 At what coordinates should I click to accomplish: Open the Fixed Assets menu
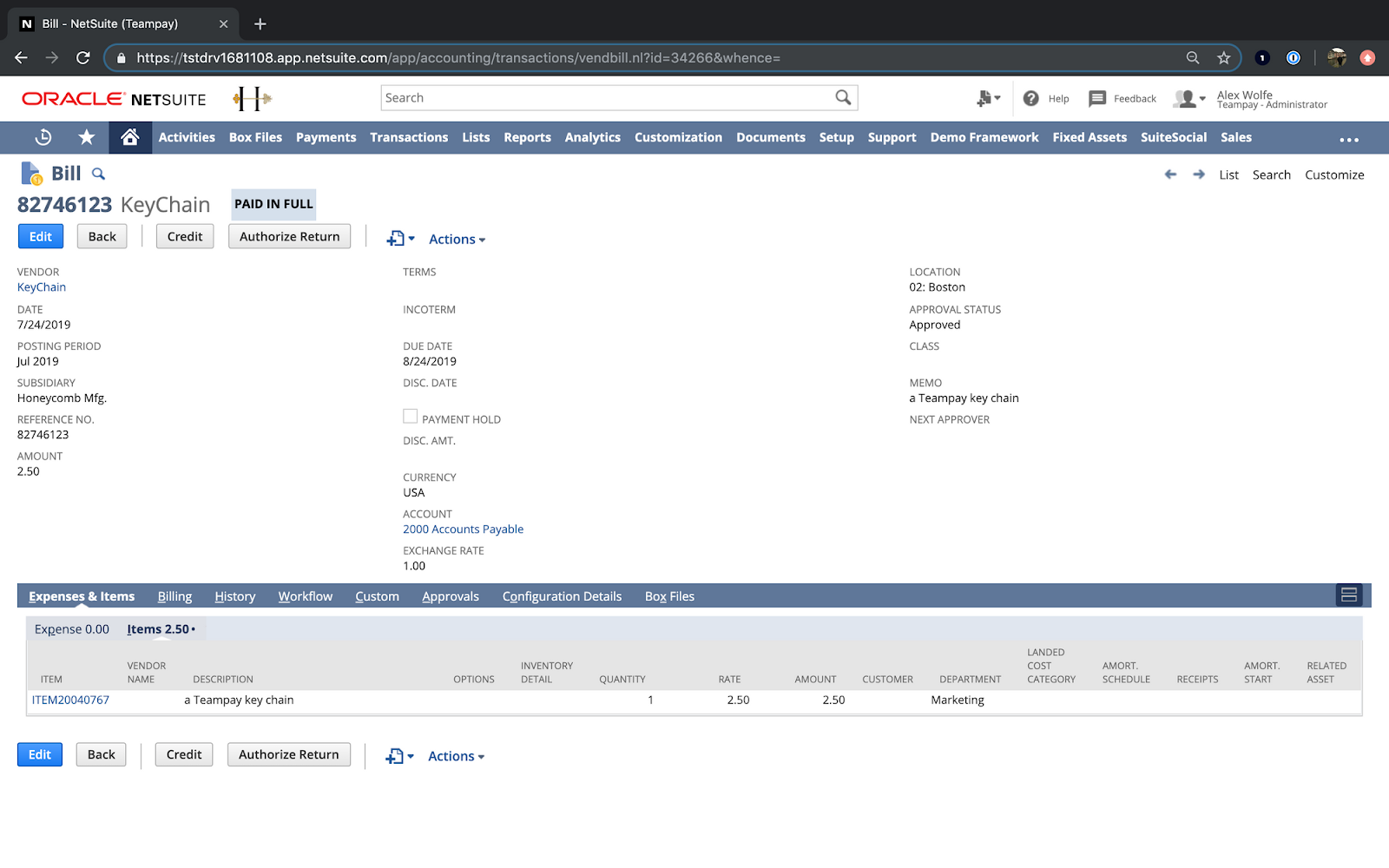coord(1089,137)
